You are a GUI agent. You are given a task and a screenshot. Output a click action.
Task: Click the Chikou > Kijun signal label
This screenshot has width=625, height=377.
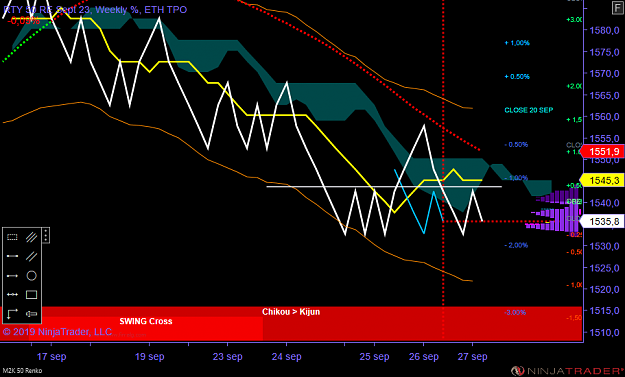coord(291,312)
